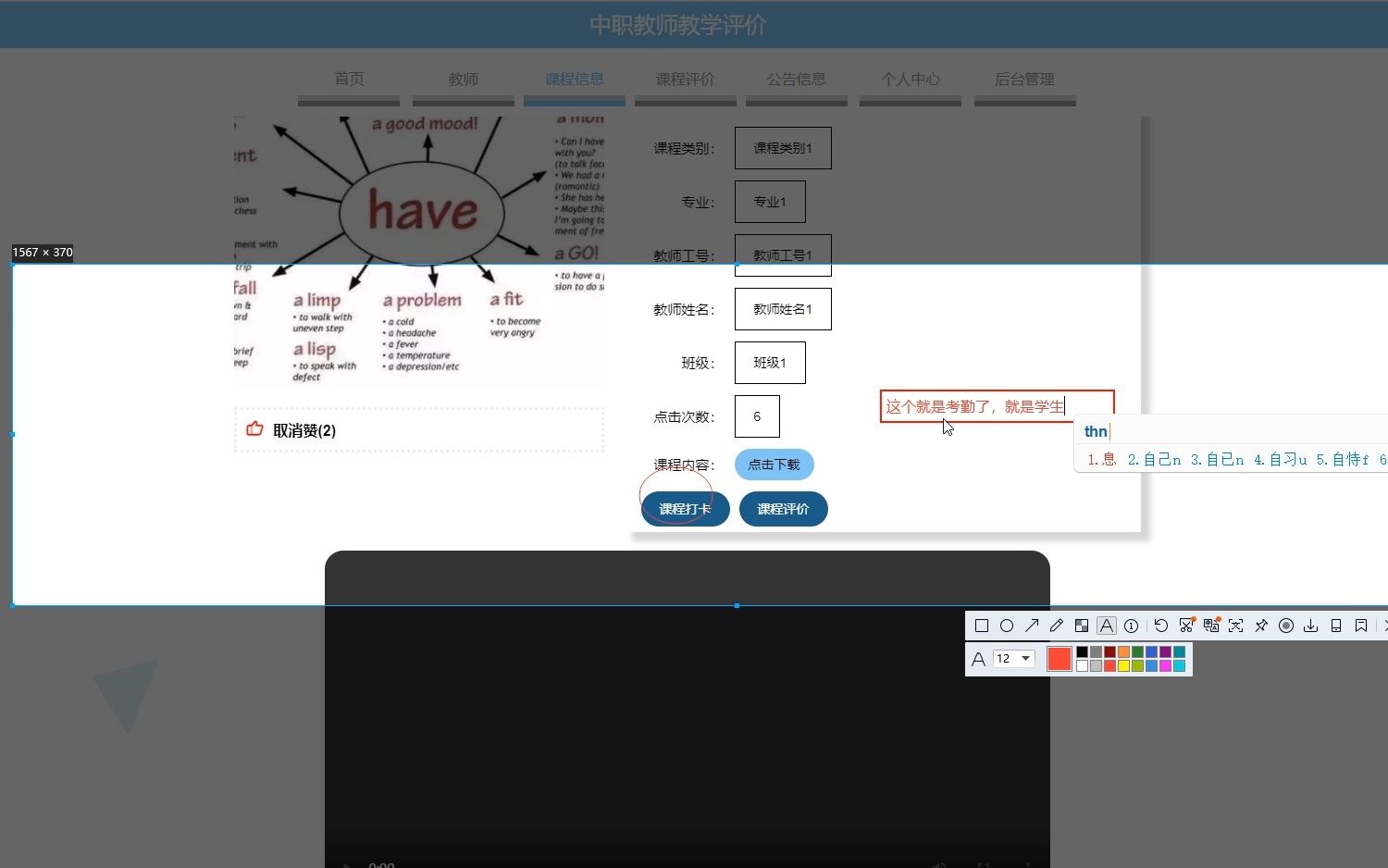This screenshot has height=868, width=1388.
Task: Switch to the 首页 tab
Action: (349, 80)
